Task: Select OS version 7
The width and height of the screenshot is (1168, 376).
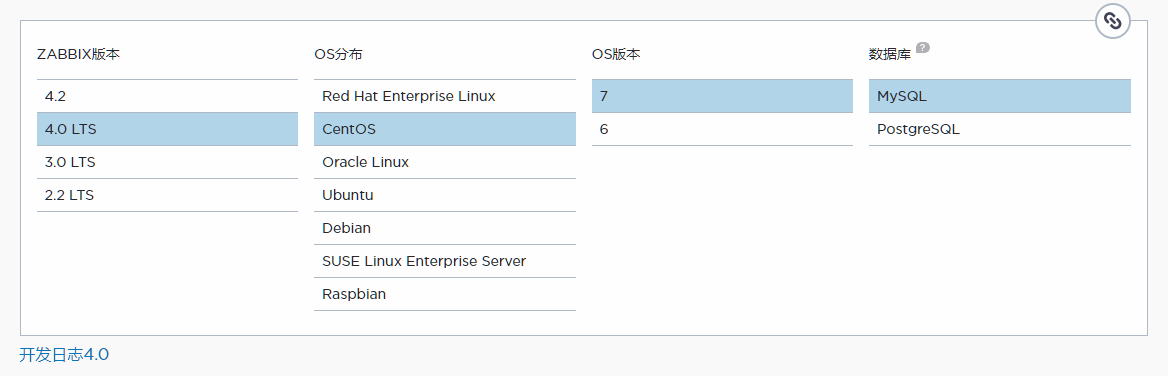Action: [723, 96]
